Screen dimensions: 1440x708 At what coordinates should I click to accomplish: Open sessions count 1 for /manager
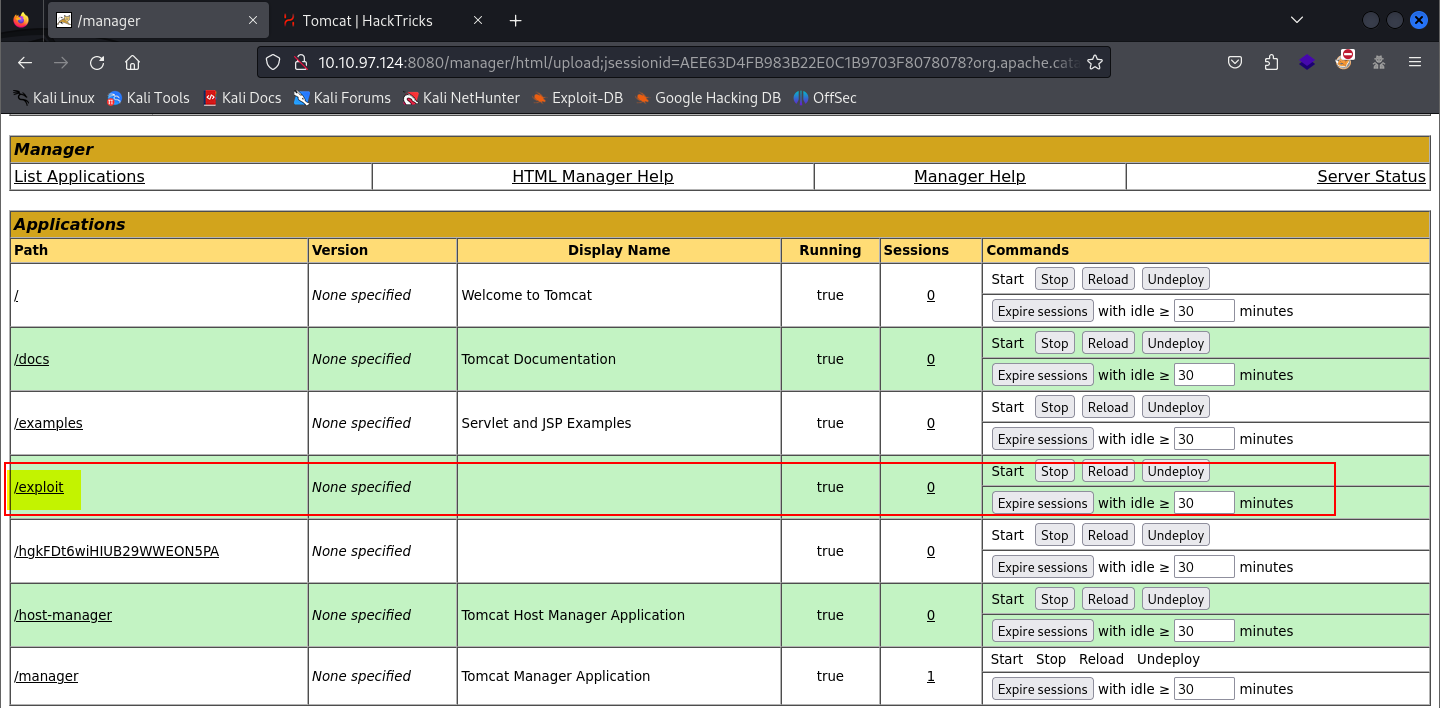point(930,676)
